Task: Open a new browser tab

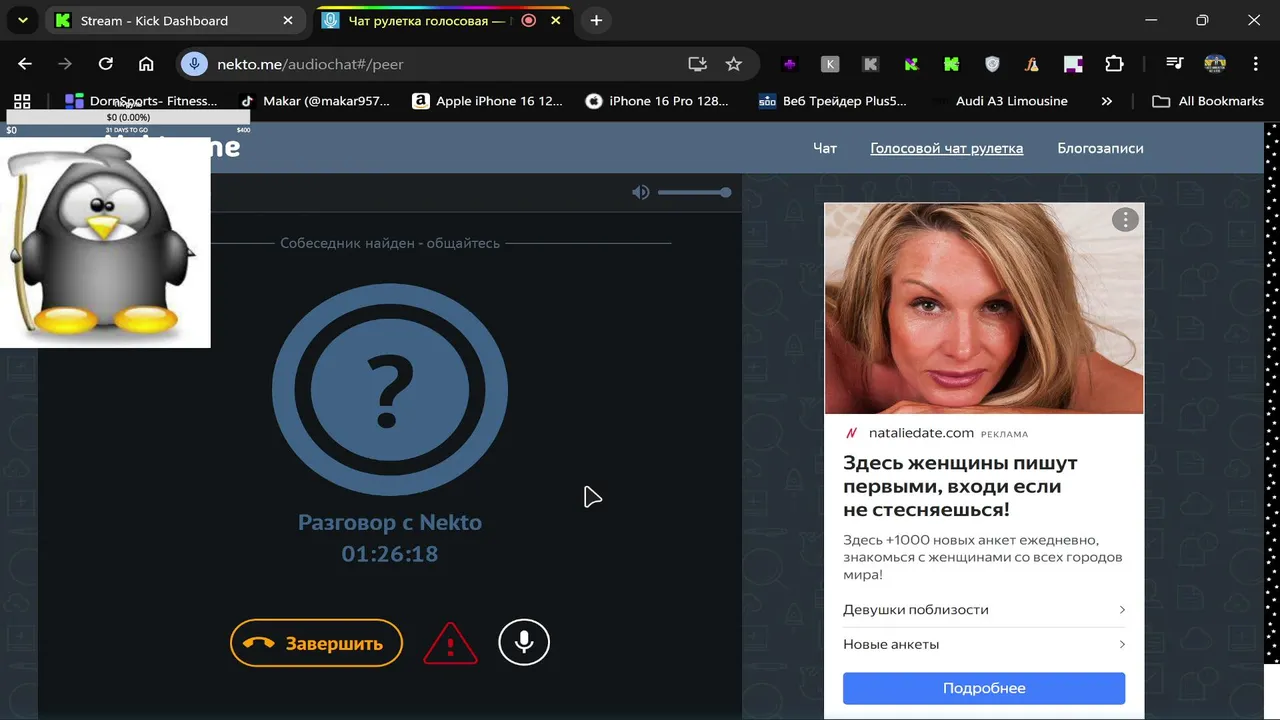Action: (596, 20)
